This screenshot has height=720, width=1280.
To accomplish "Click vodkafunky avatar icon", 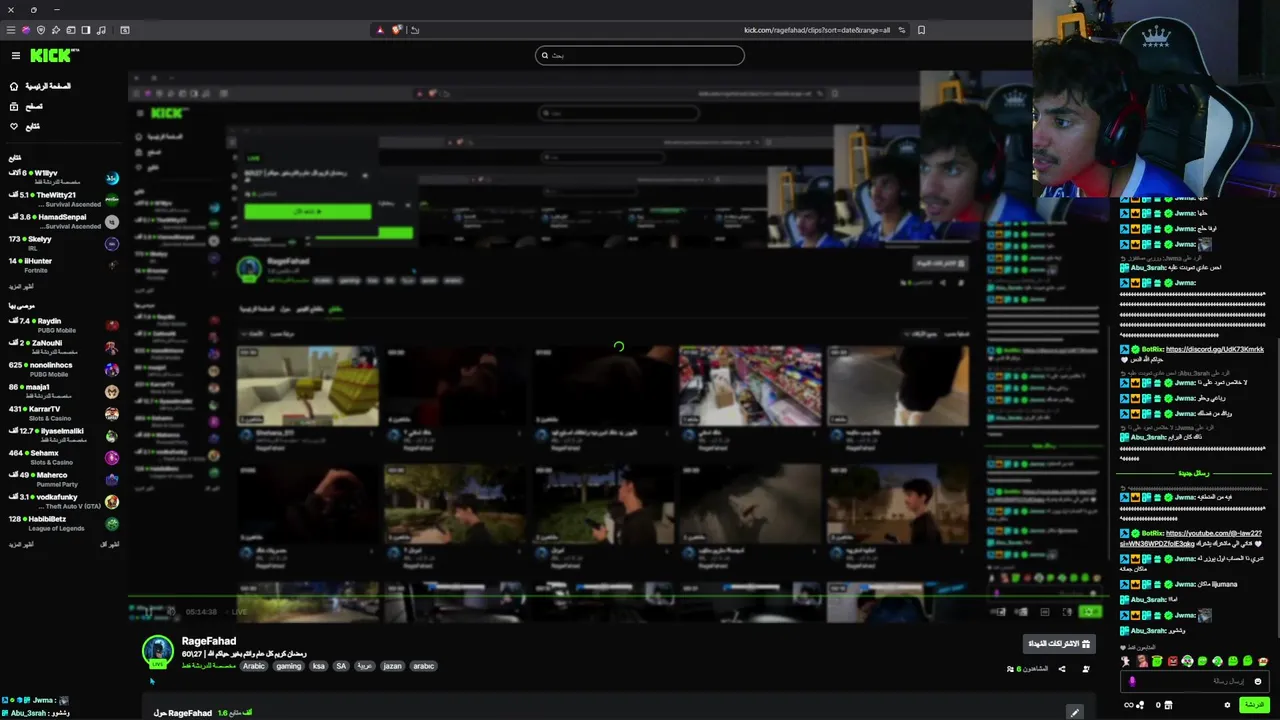I will click(112, 501).
